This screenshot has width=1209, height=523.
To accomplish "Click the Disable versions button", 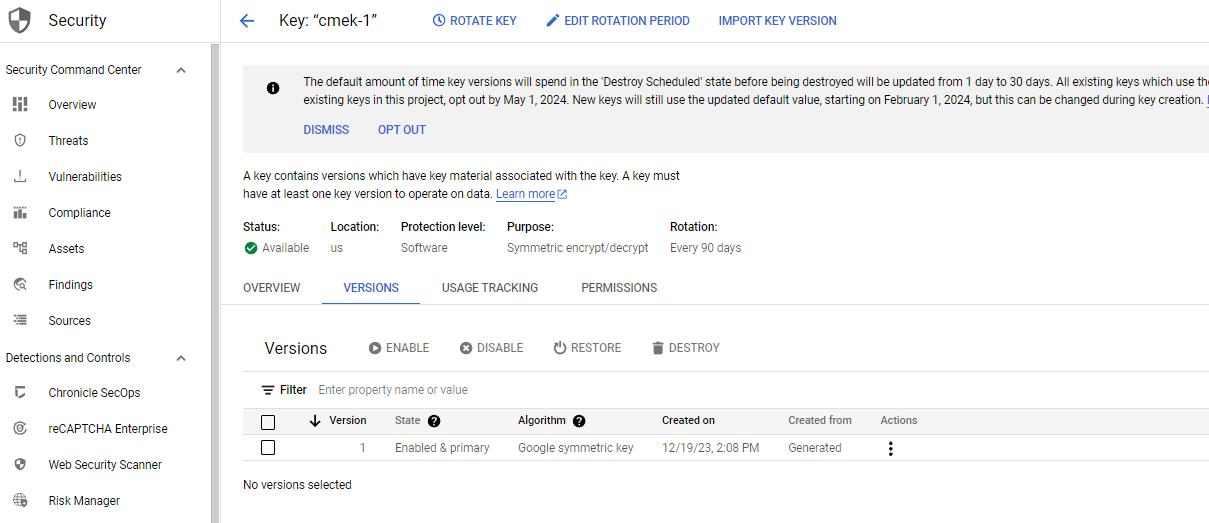I will [491, 348].
